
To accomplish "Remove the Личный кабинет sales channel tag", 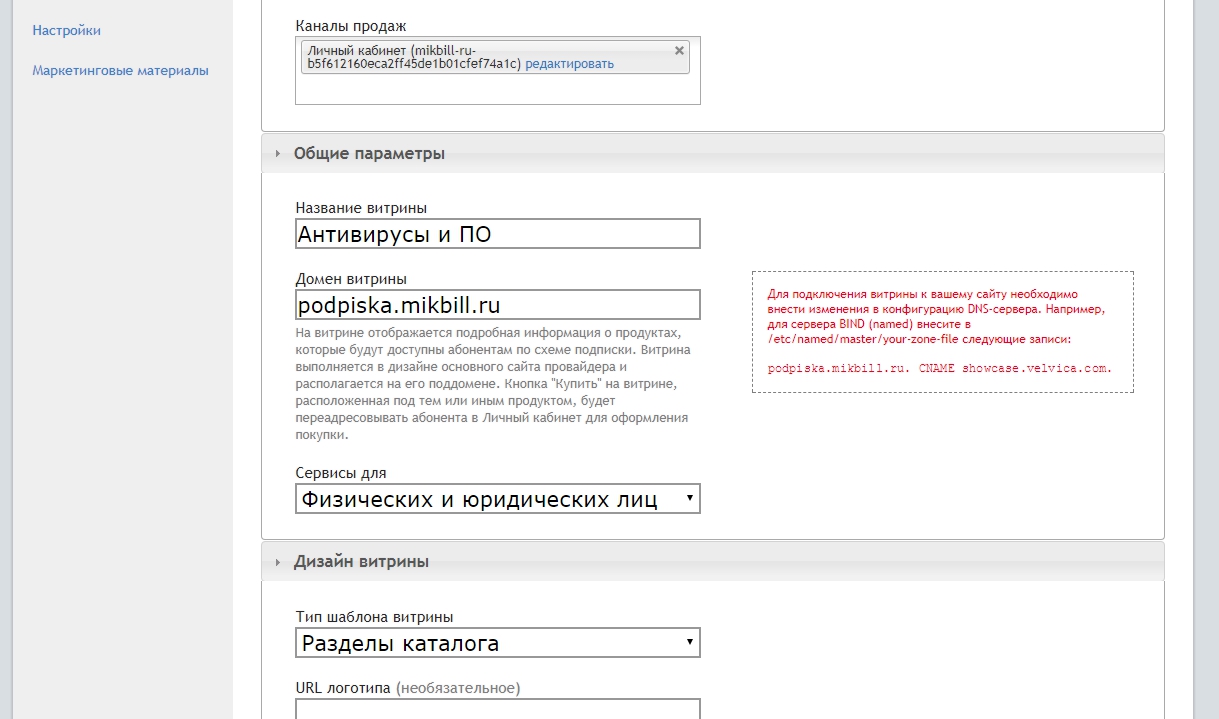I will (679, 50).
